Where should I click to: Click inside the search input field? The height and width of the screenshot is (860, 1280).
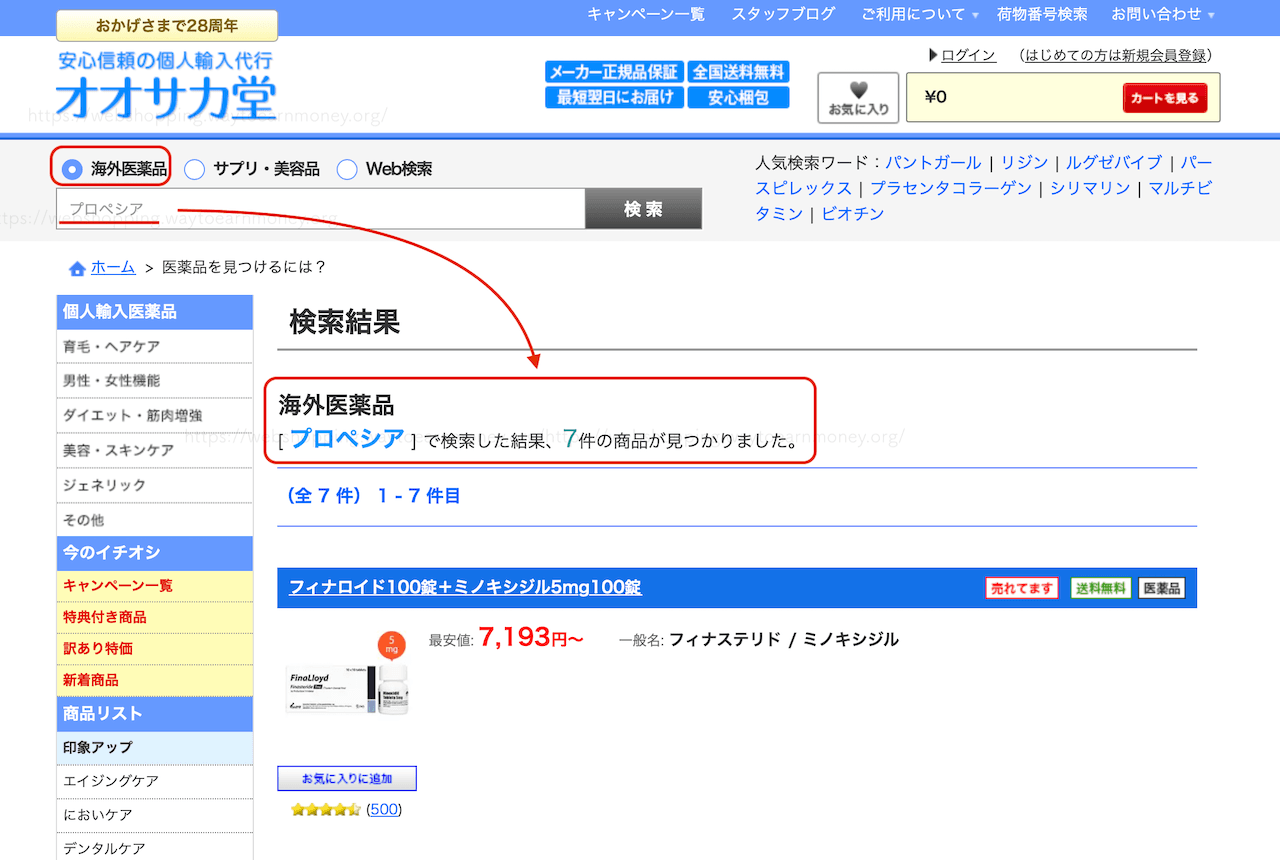click(320, 208)
